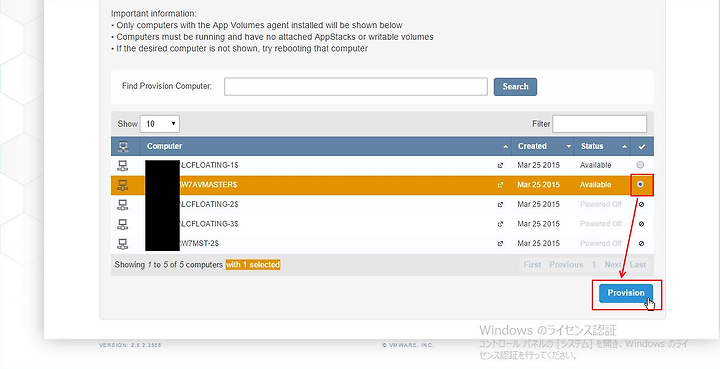Click the W7AVMASTER$ computer name

(208, 185)
